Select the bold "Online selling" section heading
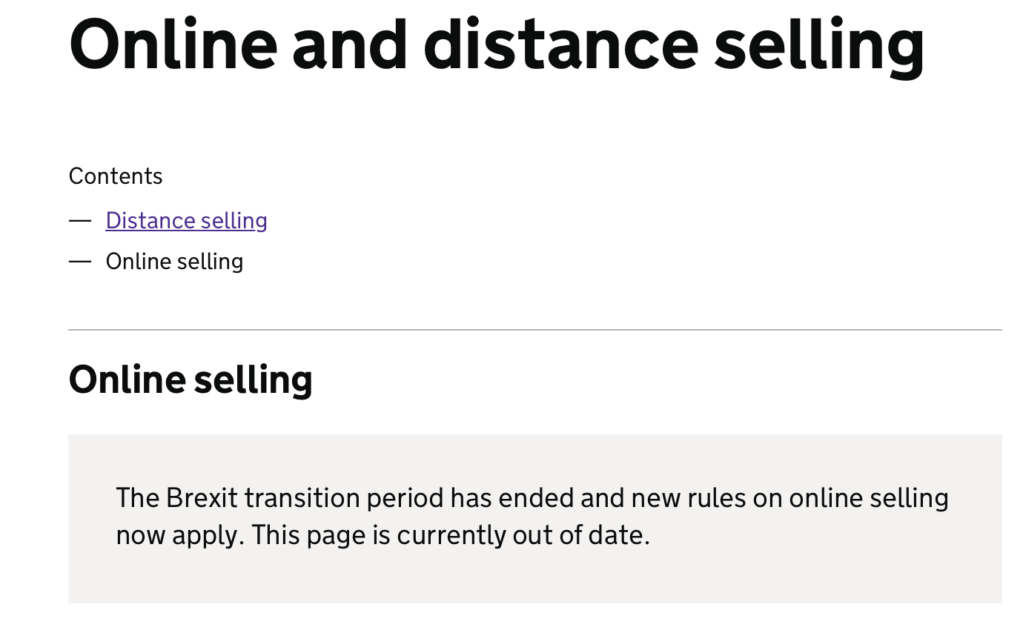The height and width of the screenshot is (636, 1023). [x=190, y=380]
